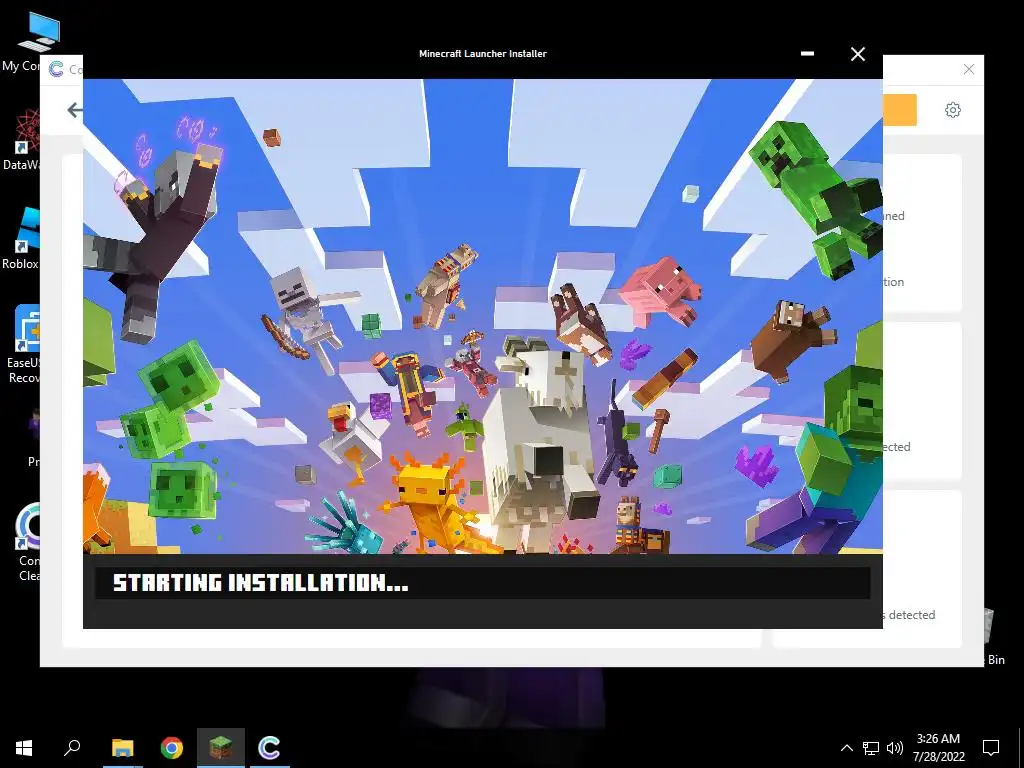Screen dimensions: 1024x768
Task: Click the Minecraft artwork splash image
Action: [x=483, y=316]
